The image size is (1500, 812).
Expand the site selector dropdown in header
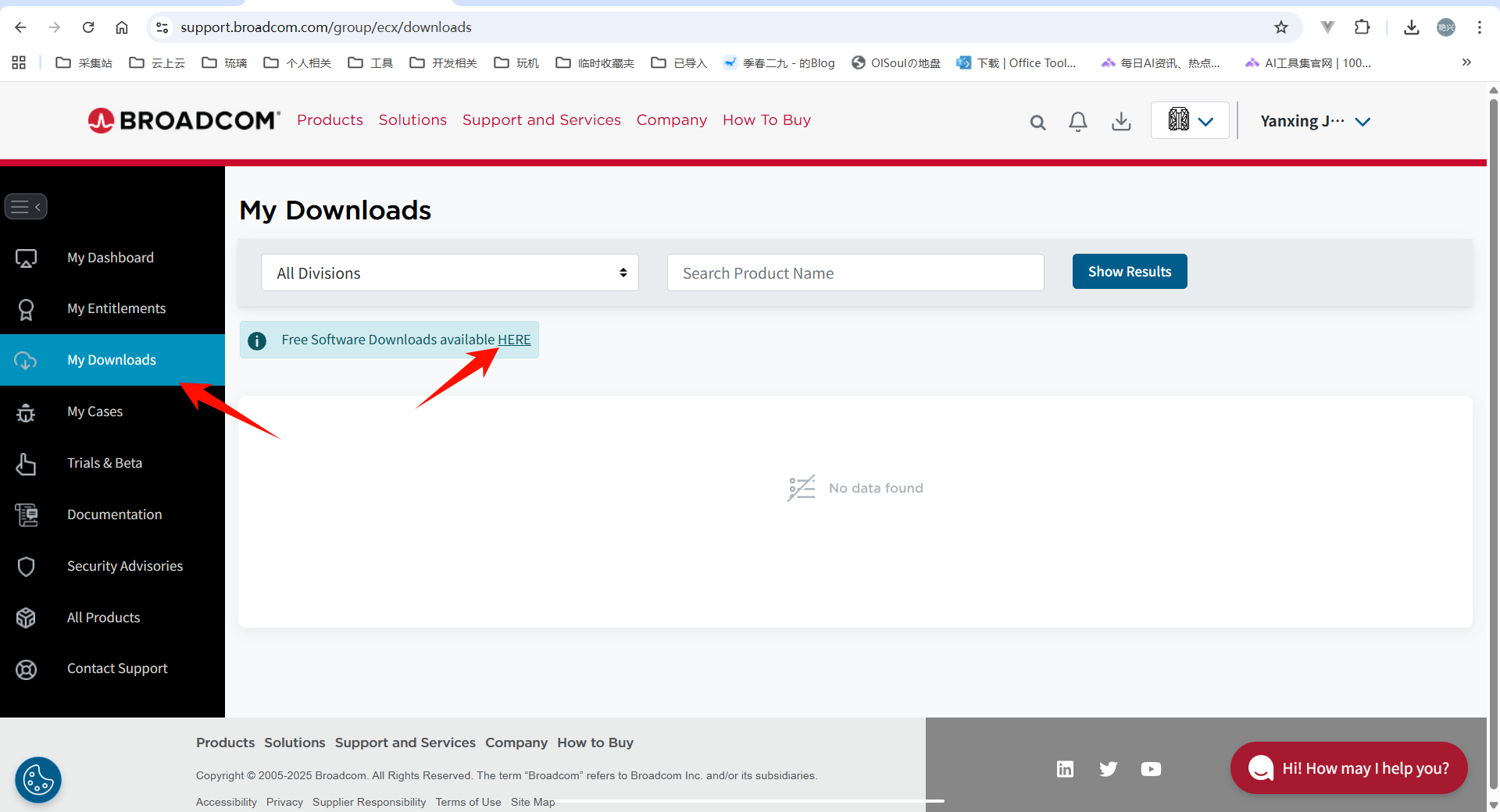click(x=1190, y=120)
